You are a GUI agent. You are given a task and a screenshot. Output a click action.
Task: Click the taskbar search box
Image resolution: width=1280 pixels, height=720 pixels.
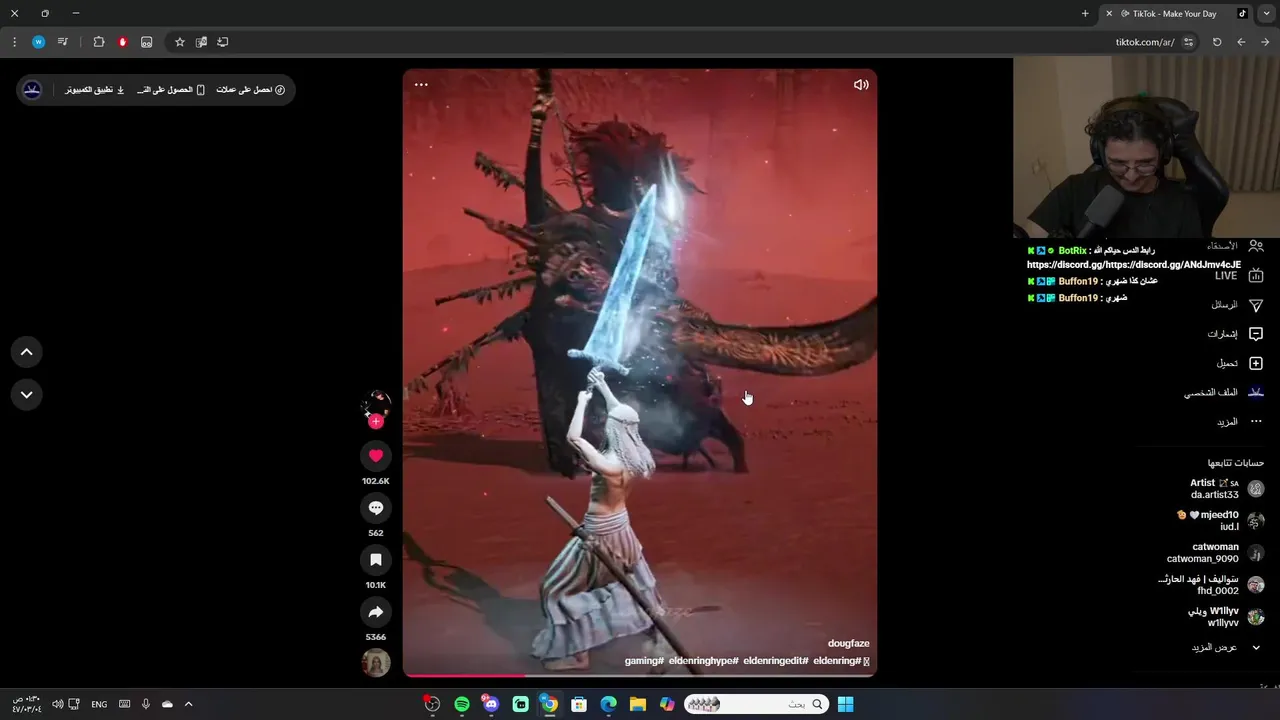click(x=757, y=704)
